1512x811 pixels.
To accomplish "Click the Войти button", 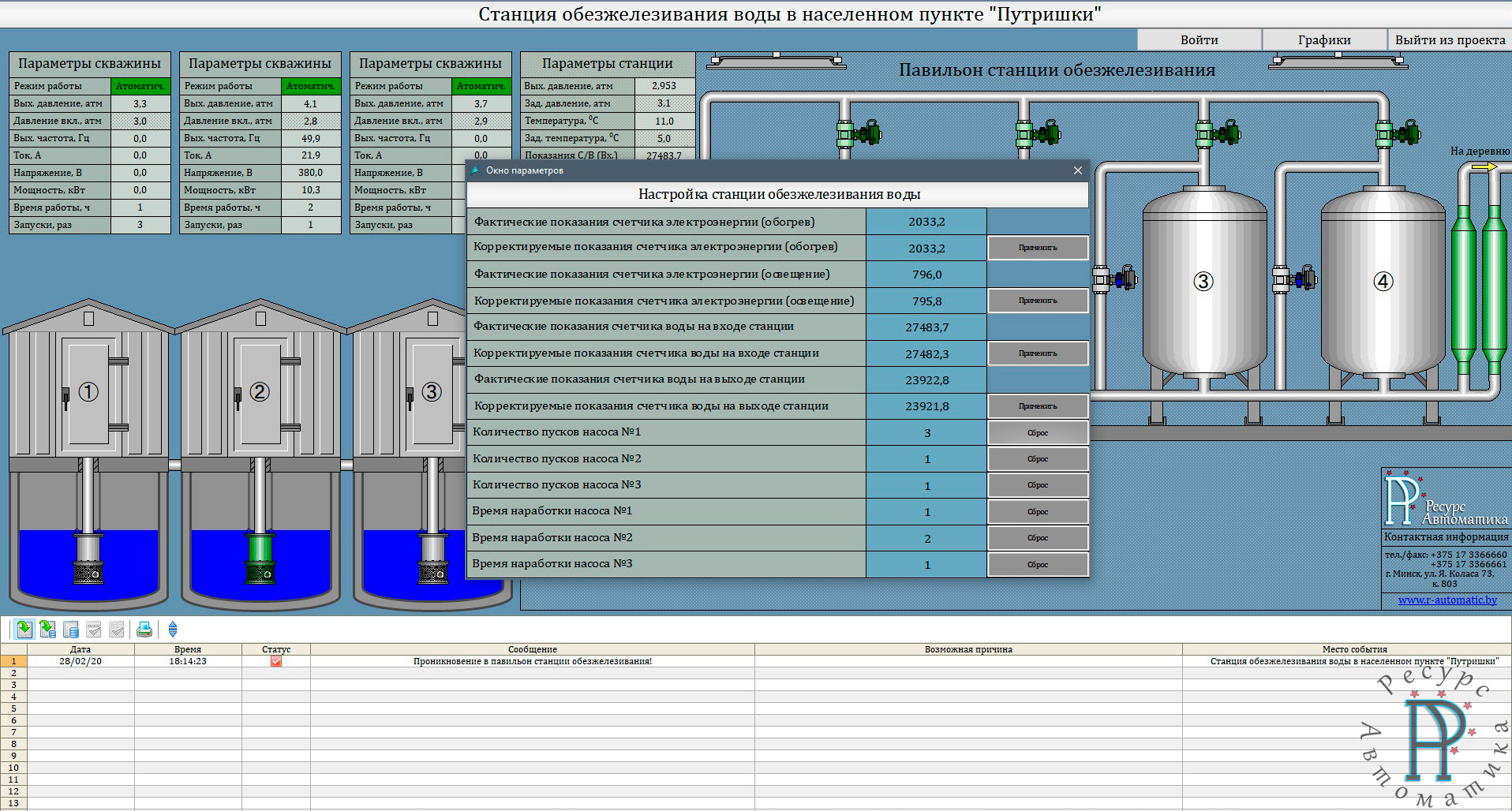I will tap(1199, 39).
